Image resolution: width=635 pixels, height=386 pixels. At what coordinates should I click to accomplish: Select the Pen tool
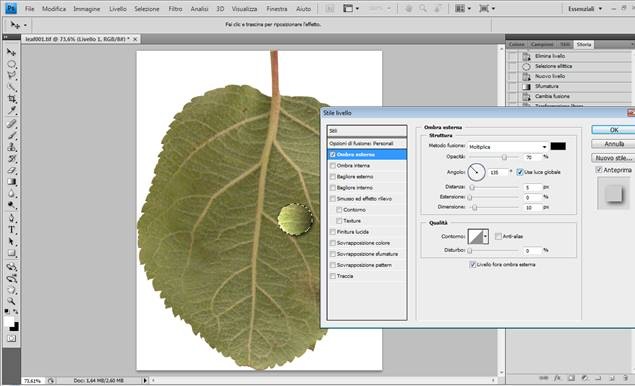pos(11,218)
